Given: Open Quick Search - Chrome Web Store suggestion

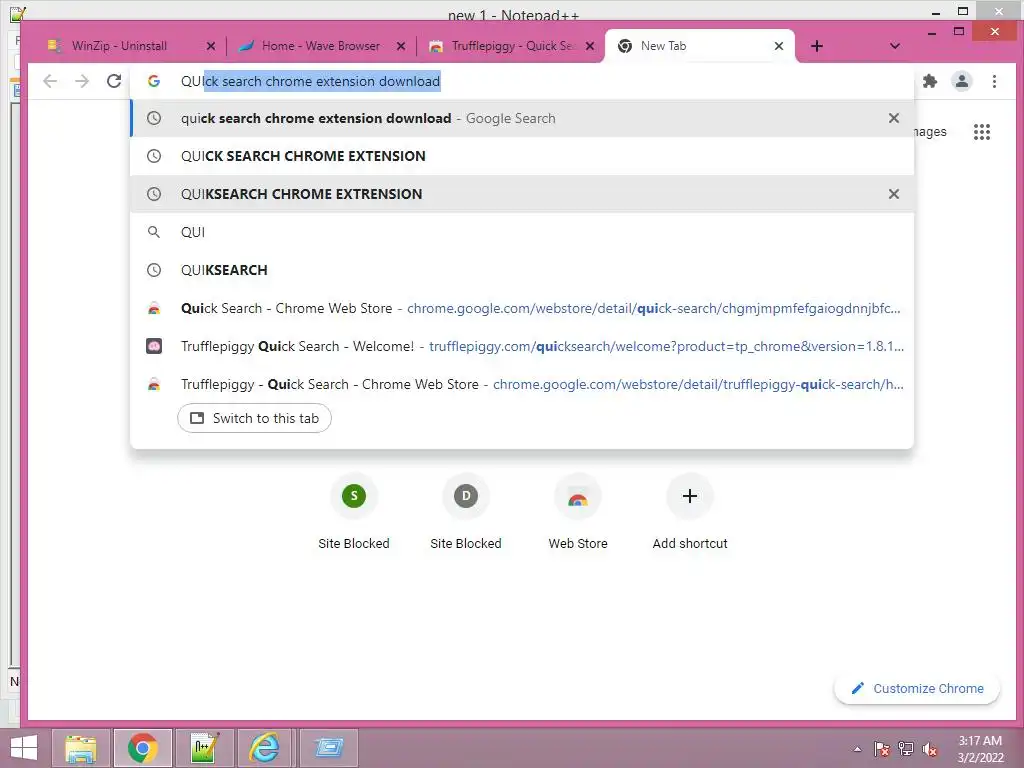Looking at the screenshot, I should [522, 308].
